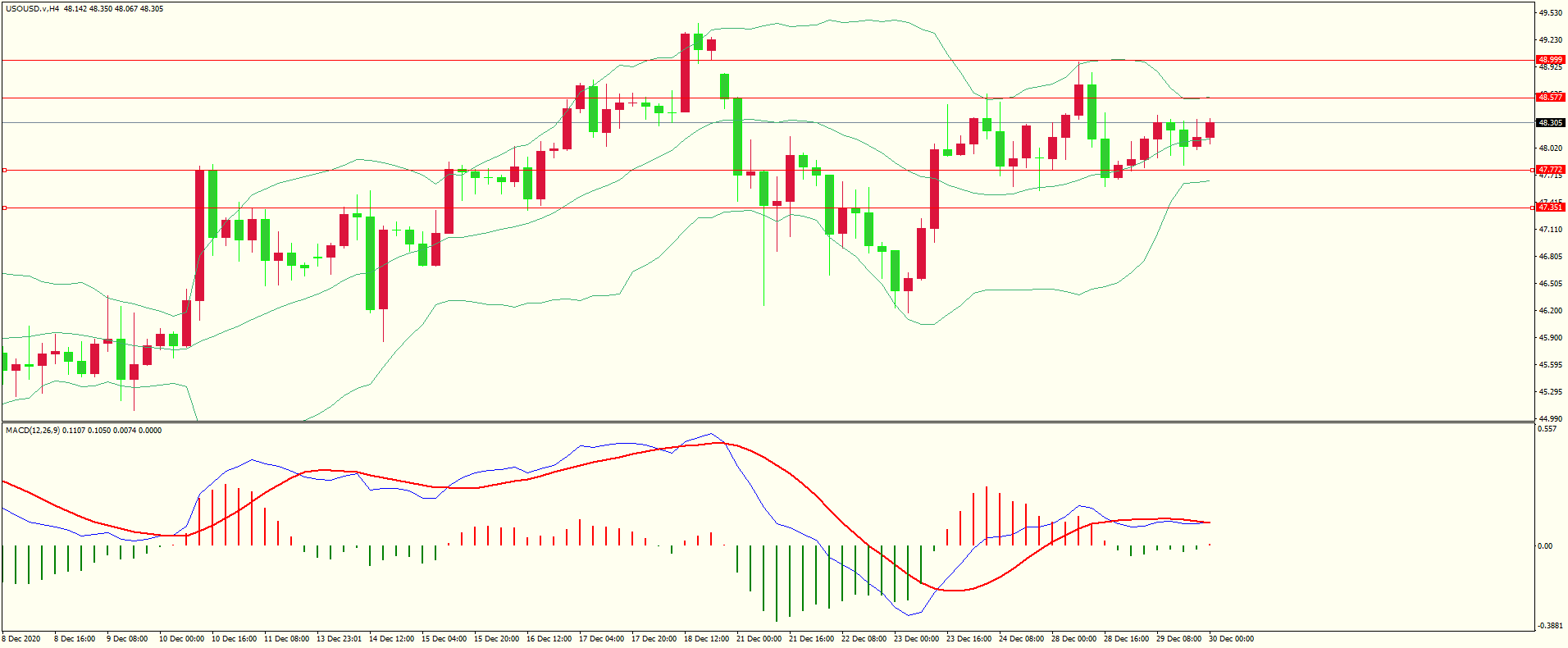
Task: Click the USOUSD.v,H4 chart title text
Action: click(32, 9)
